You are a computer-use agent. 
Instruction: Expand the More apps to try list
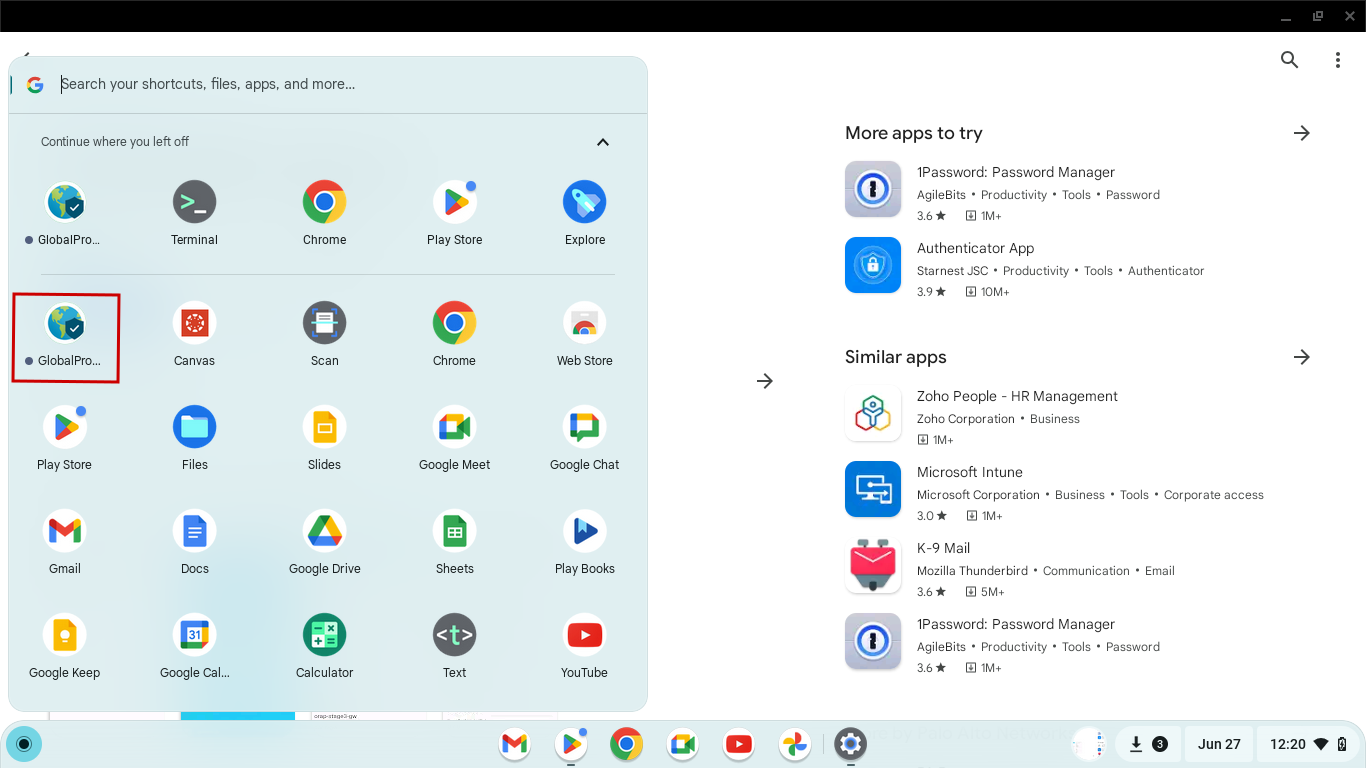[x=1302, y=133]
